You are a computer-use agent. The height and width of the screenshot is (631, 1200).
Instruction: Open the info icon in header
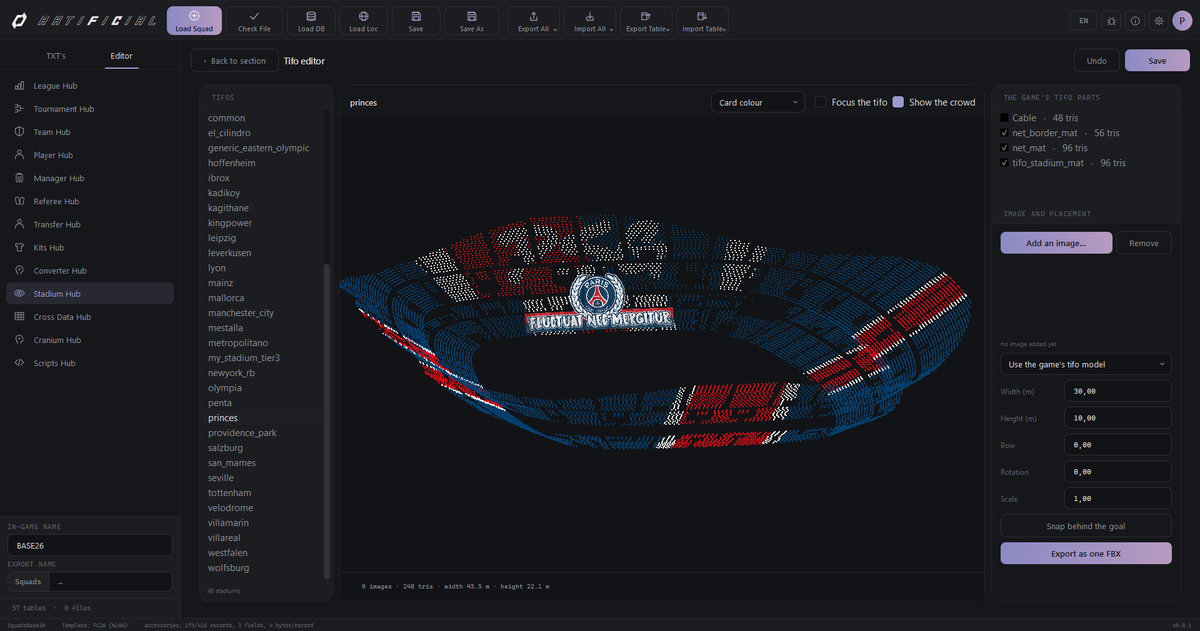(1136, 20)
